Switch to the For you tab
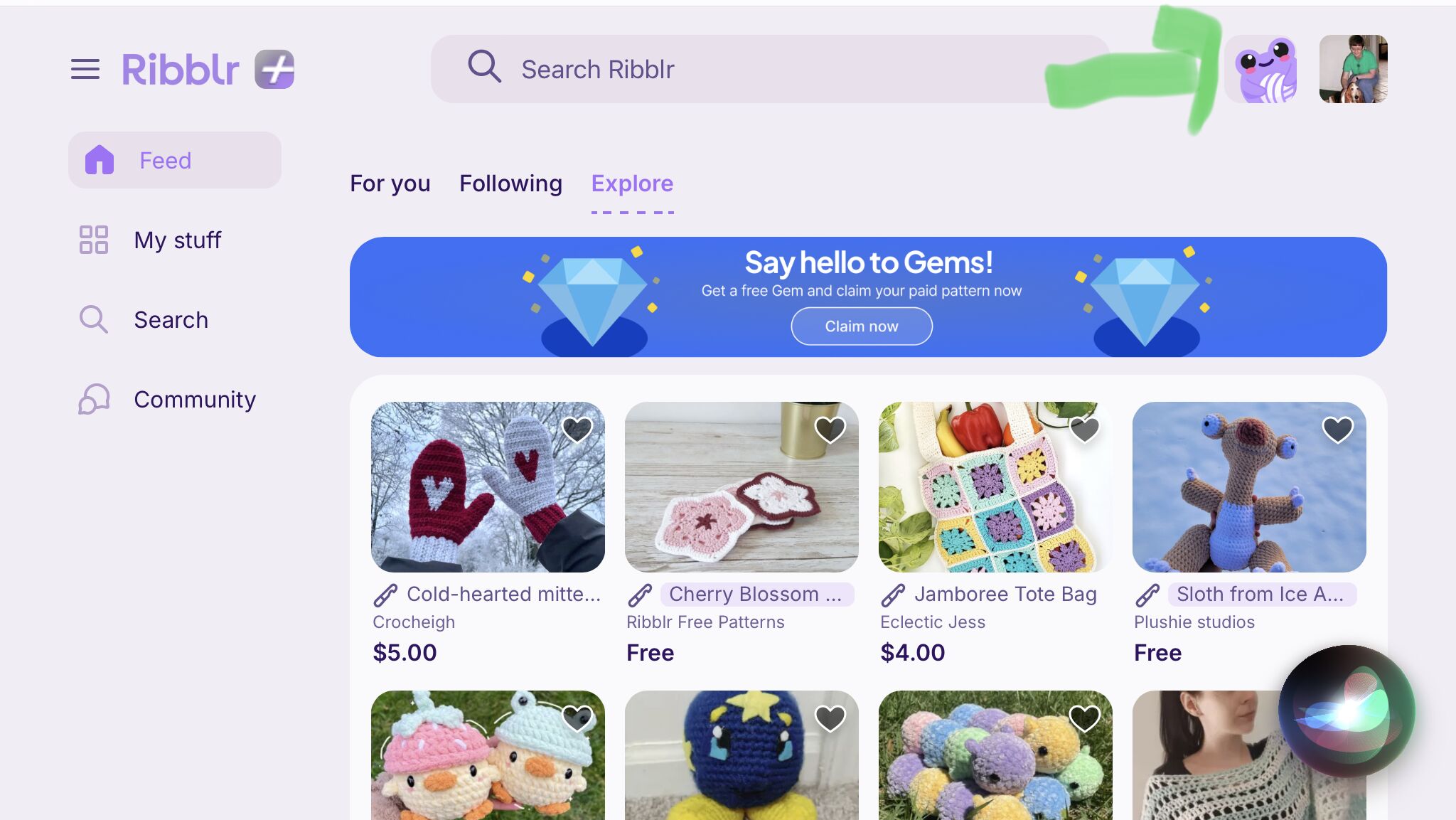Image resolution: width=1456 pixels, height=820 pixels. click(390, 183)
